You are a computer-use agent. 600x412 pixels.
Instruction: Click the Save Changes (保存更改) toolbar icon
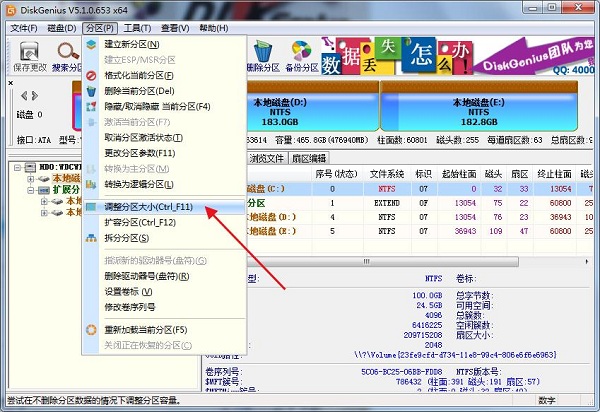[x=29, y=55]
